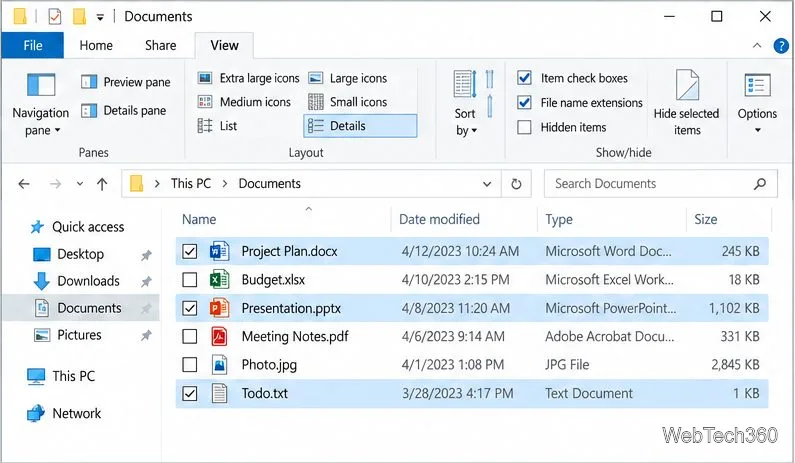
Task: Open the File tab
Action: (33, 45)
